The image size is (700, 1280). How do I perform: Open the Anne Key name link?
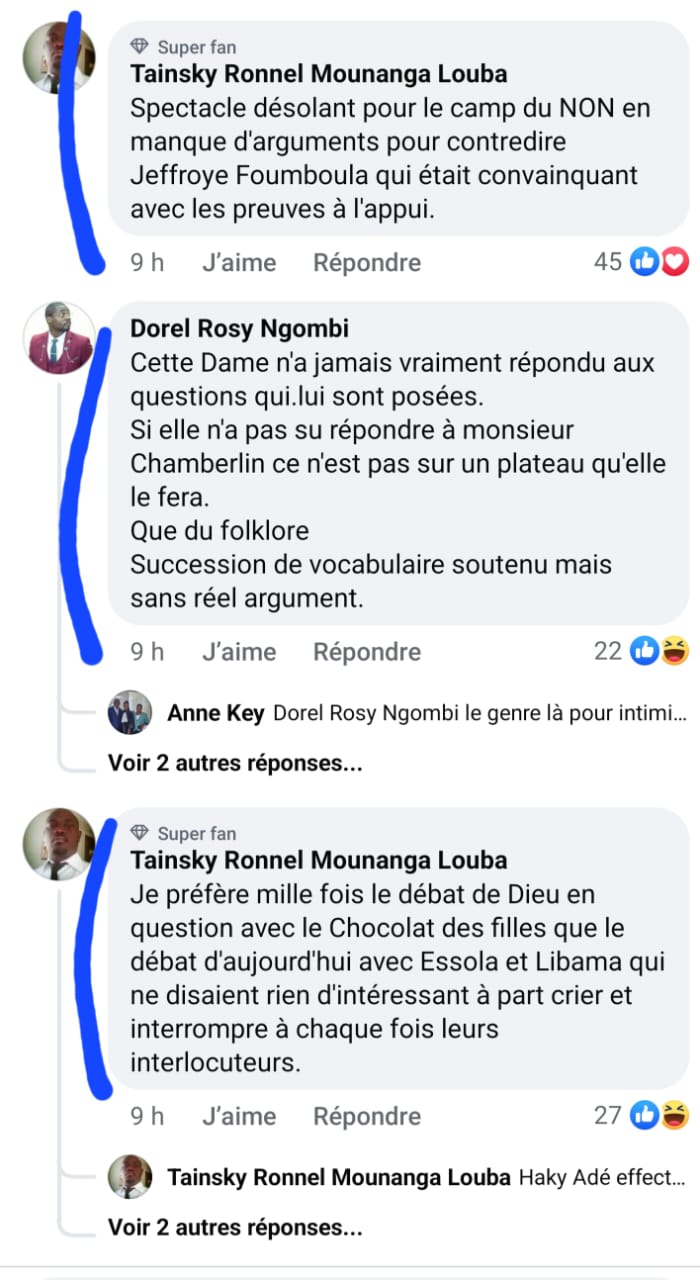[216, 714]
